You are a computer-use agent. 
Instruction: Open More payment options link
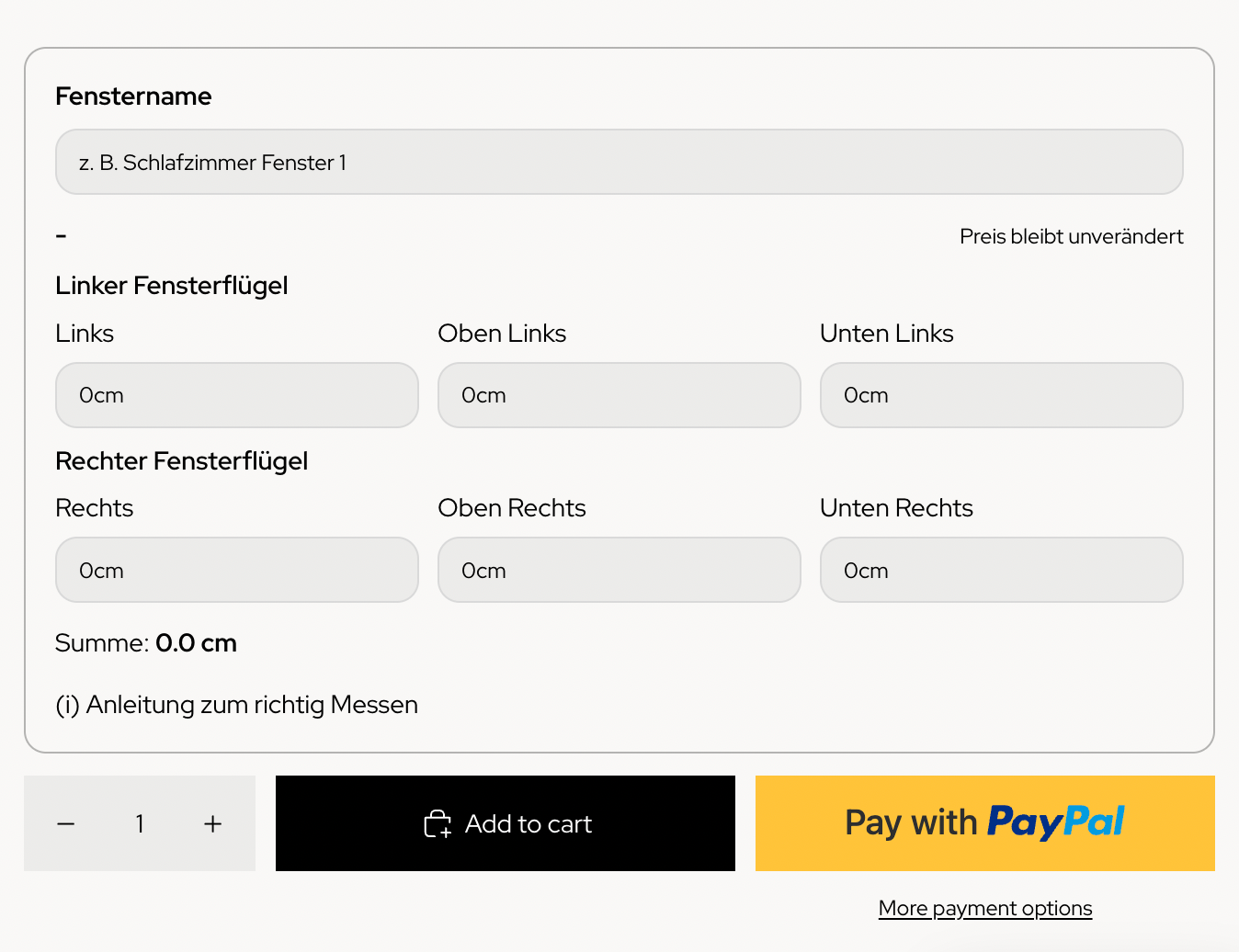(984, 909)
